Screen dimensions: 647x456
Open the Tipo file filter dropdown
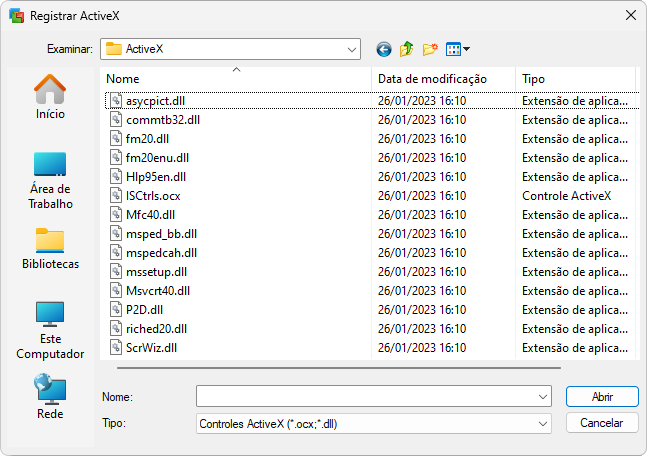point(543,423)
